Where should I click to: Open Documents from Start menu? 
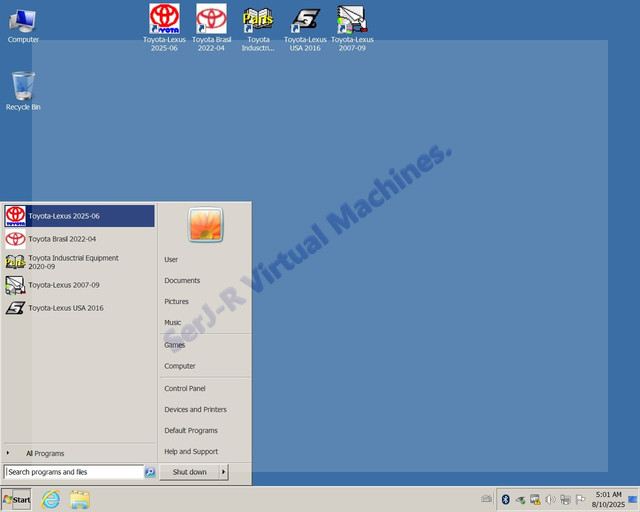point(182,280)
